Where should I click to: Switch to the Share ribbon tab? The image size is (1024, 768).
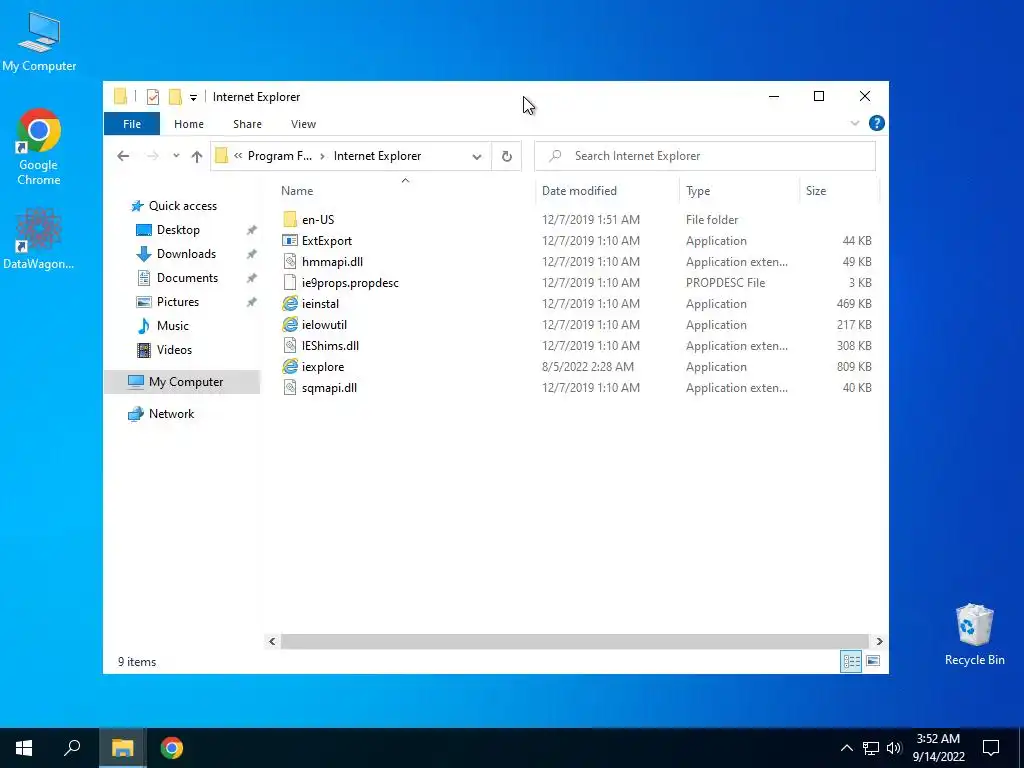click(248, 123)
